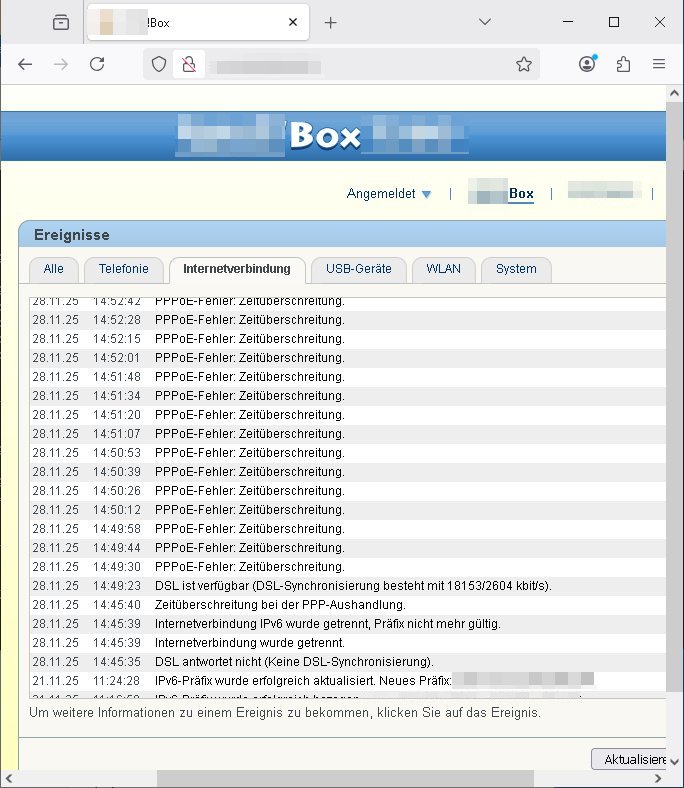This screenshot has height=788, width=684.
Task: Expand the list all tabs chevron
Action: point(484,22)
